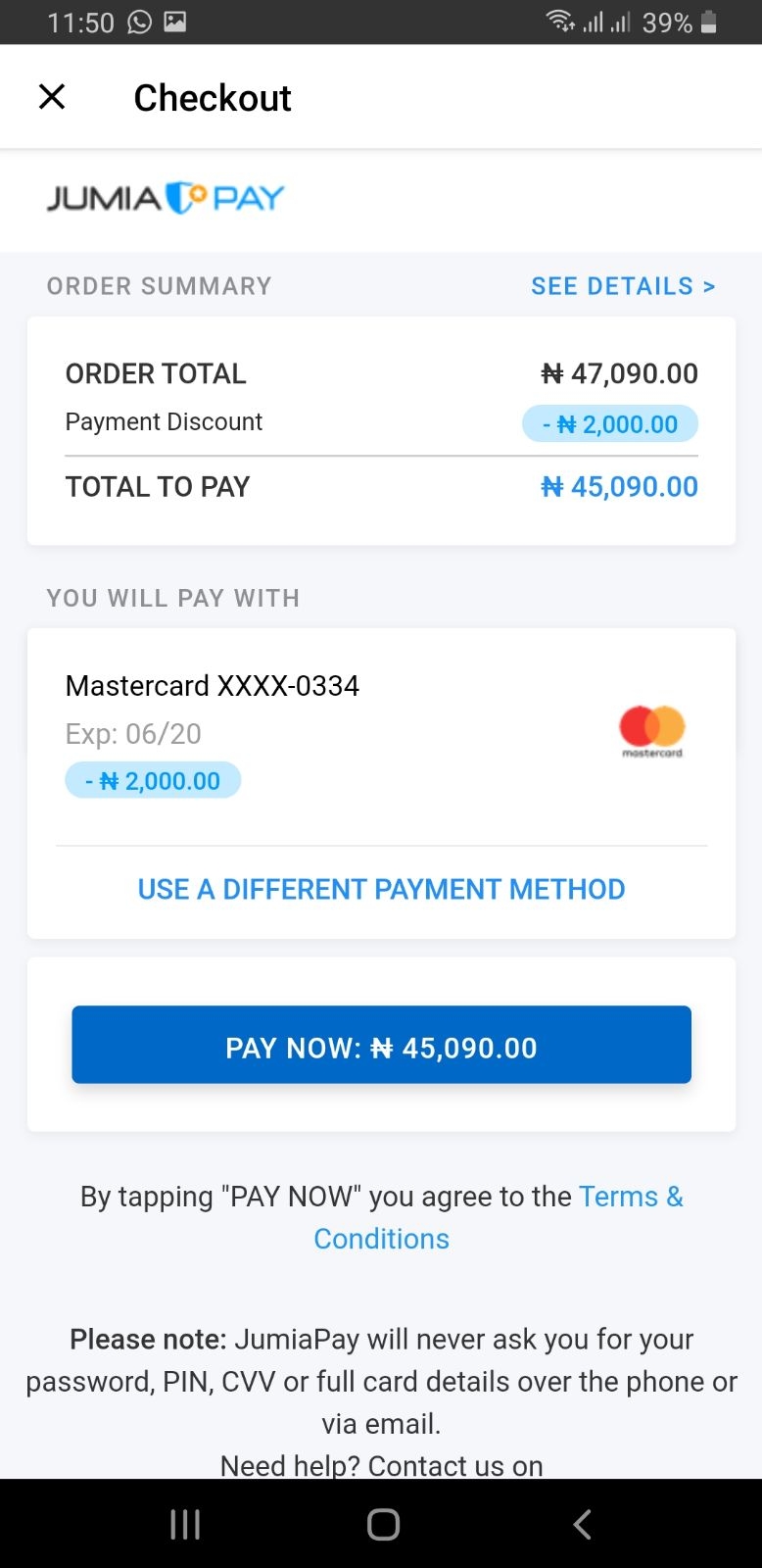The image size is (762, 1568).
Task: Open the Terms & Conditions link
Action: (x=630, y=1197)
